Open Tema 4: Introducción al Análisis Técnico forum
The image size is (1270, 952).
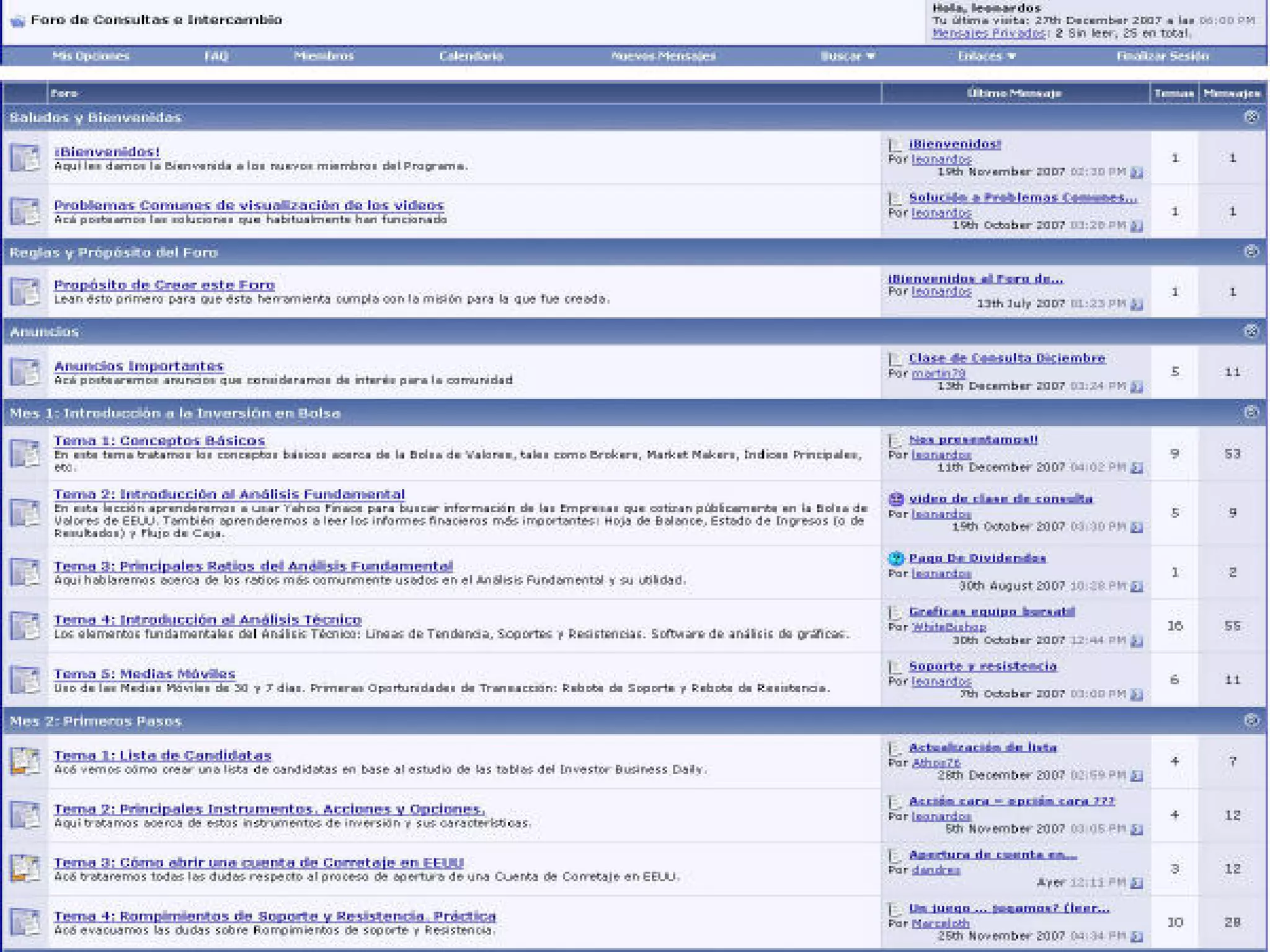[x=208, y=619]
